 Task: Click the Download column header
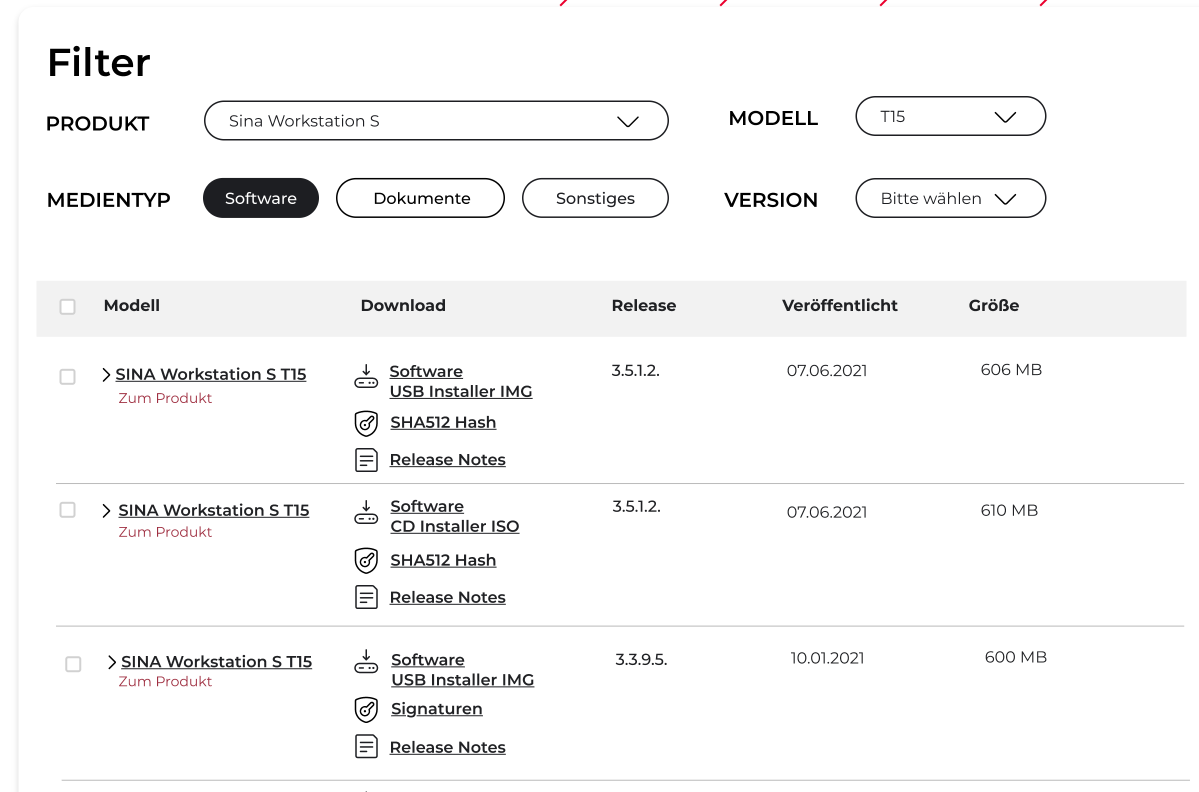[403, 306]
